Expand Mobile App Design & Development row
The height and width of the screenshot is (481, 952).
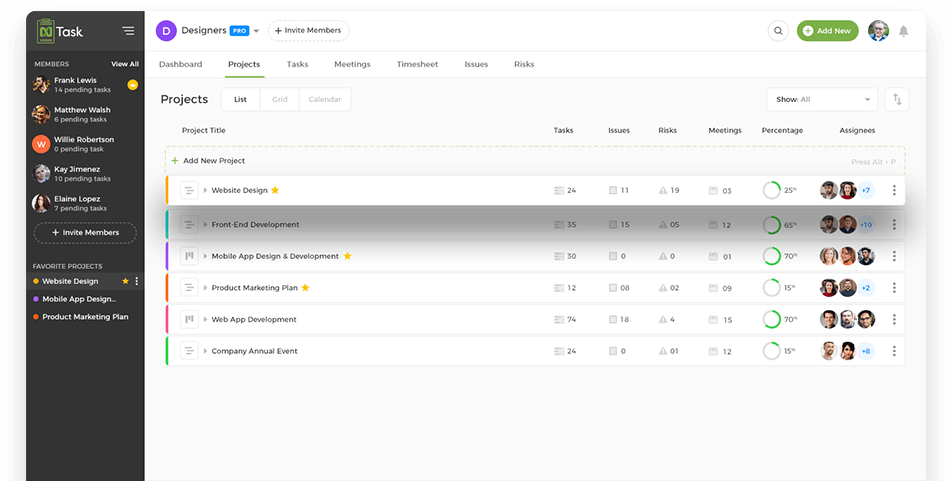205,256
